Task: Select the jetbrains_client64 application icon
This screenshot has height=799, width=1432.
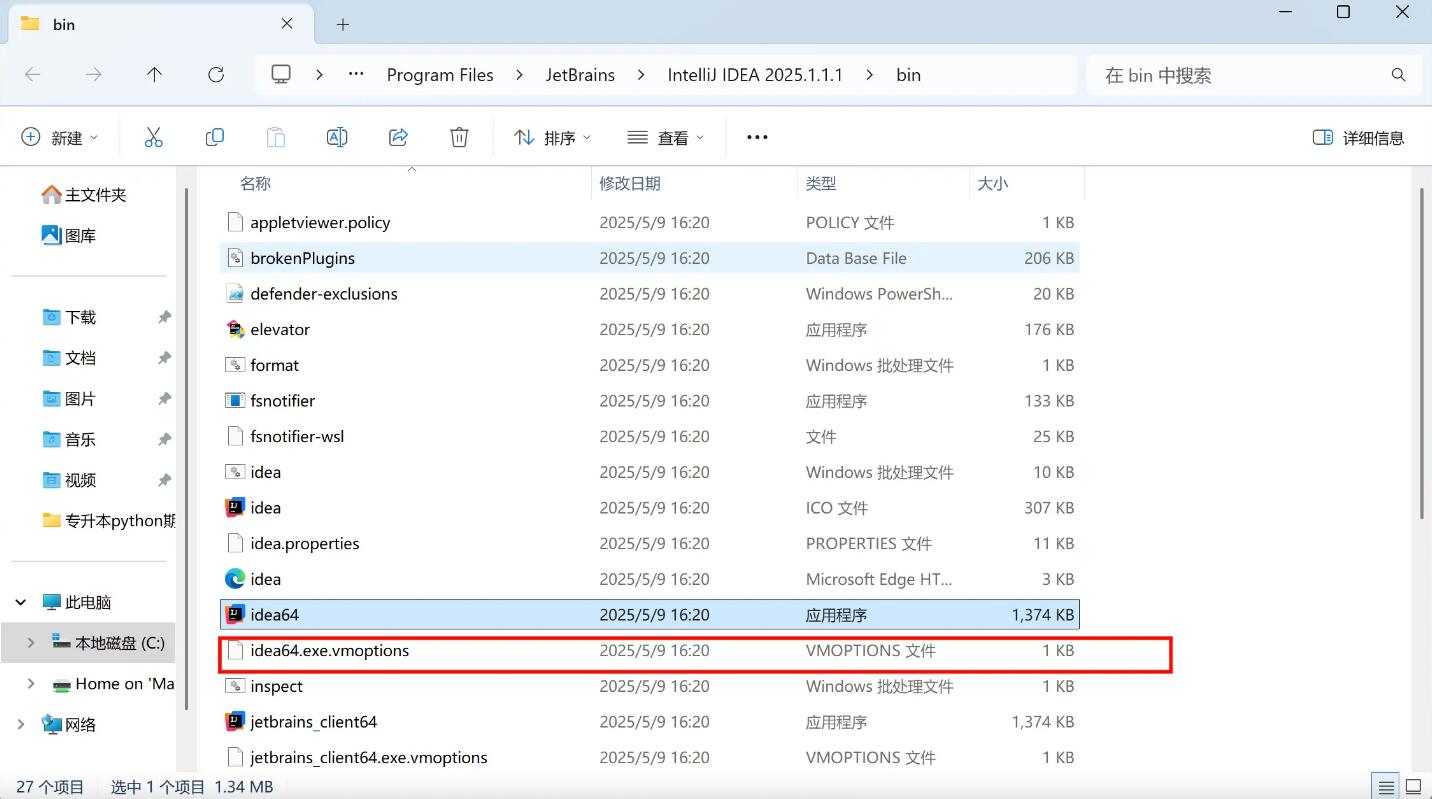Action: click(x=235, y=722)
